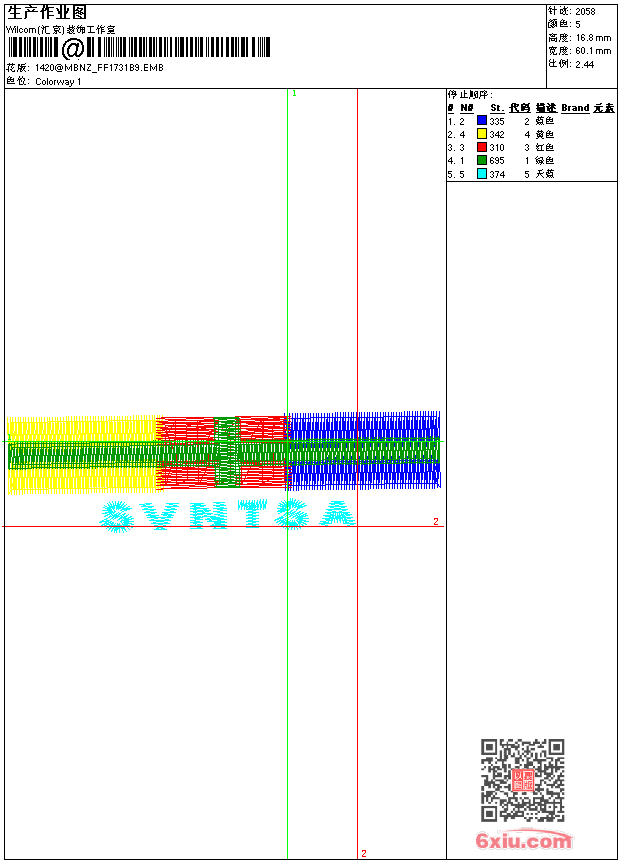Click the green vertical guide marker 1

[x=294, y=93]
